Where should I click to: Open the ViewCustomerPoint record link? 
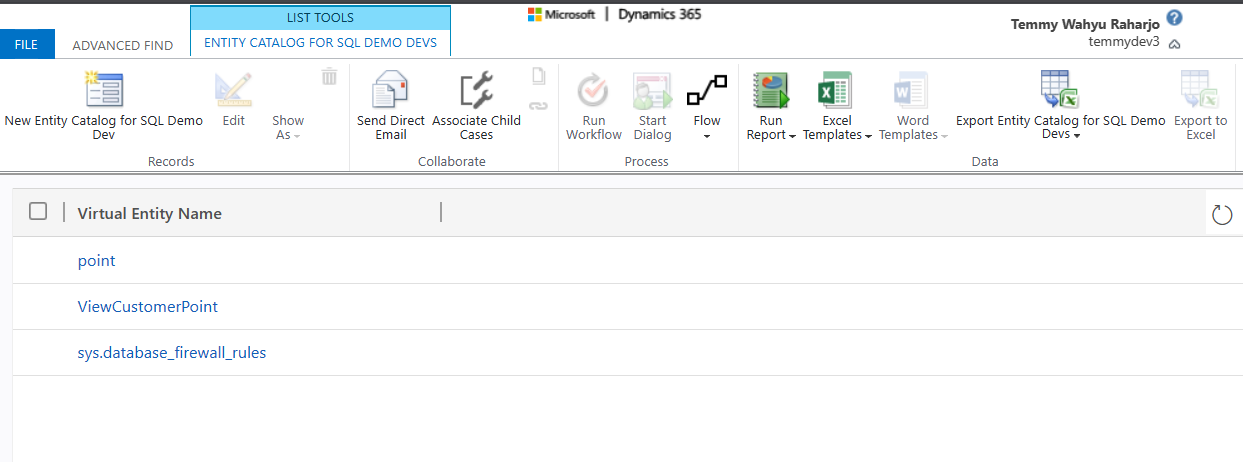click(147, 306)
